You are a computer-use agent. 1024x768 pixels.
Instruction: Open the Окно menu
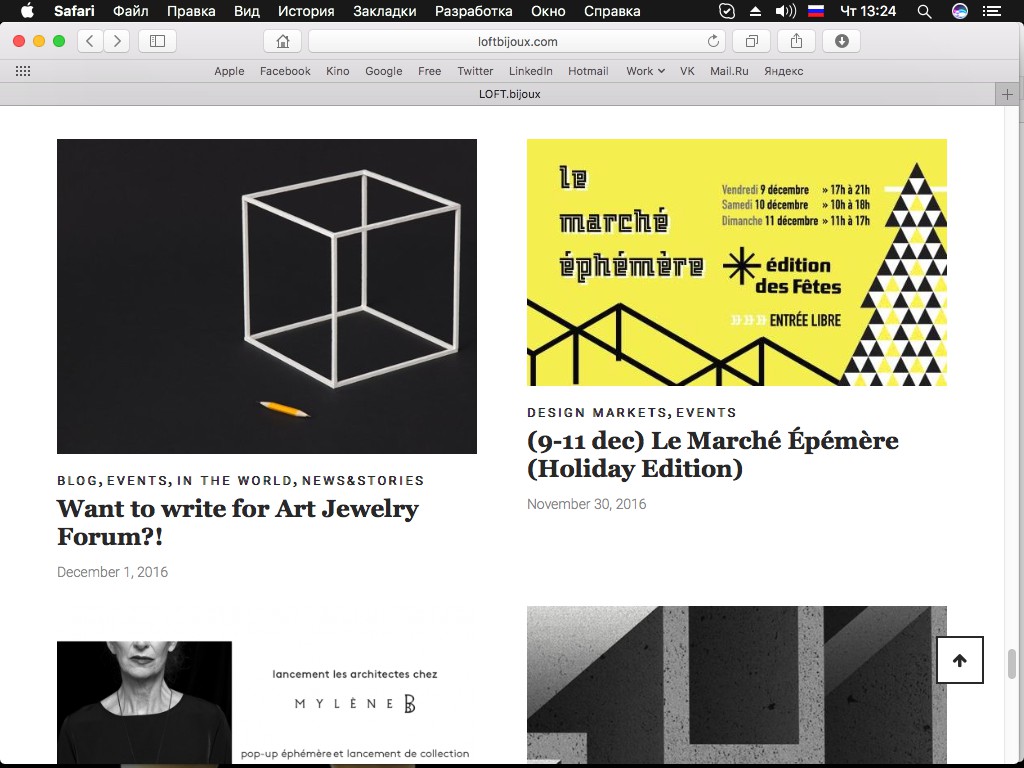point(548,11)
